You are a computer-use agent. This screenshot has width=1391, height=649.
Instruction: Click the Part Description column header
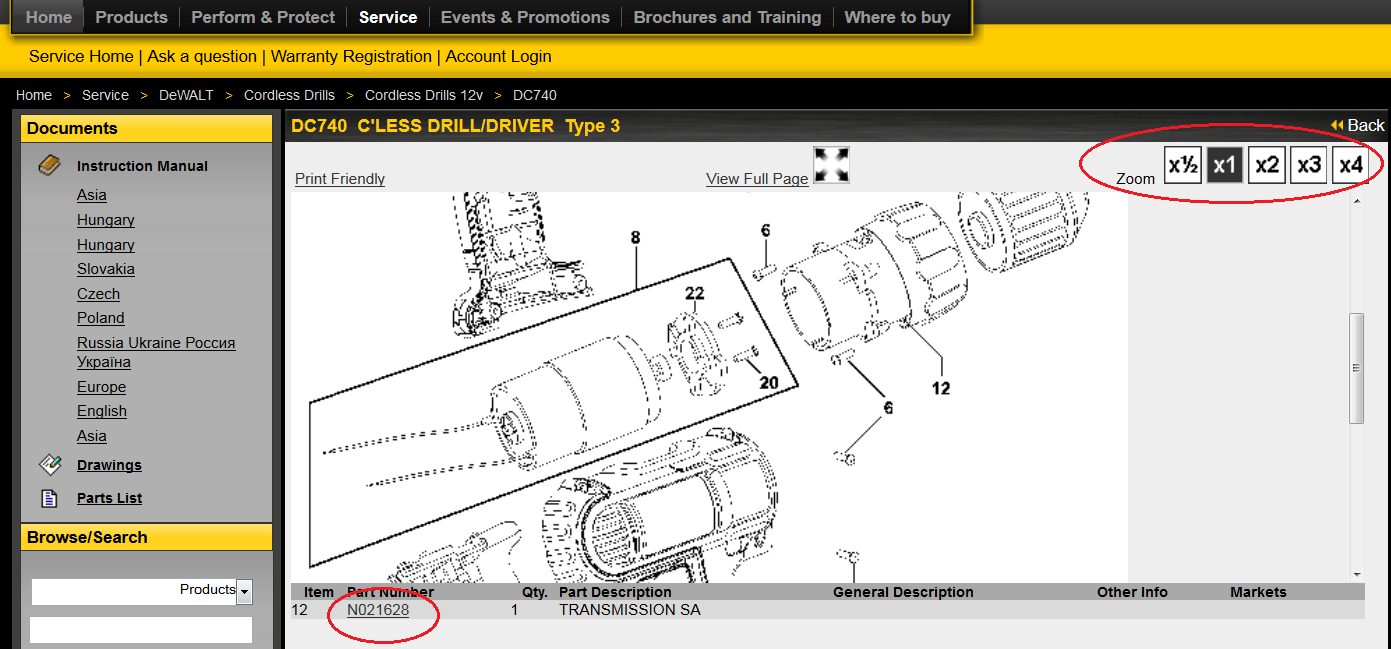pos(615,592)
